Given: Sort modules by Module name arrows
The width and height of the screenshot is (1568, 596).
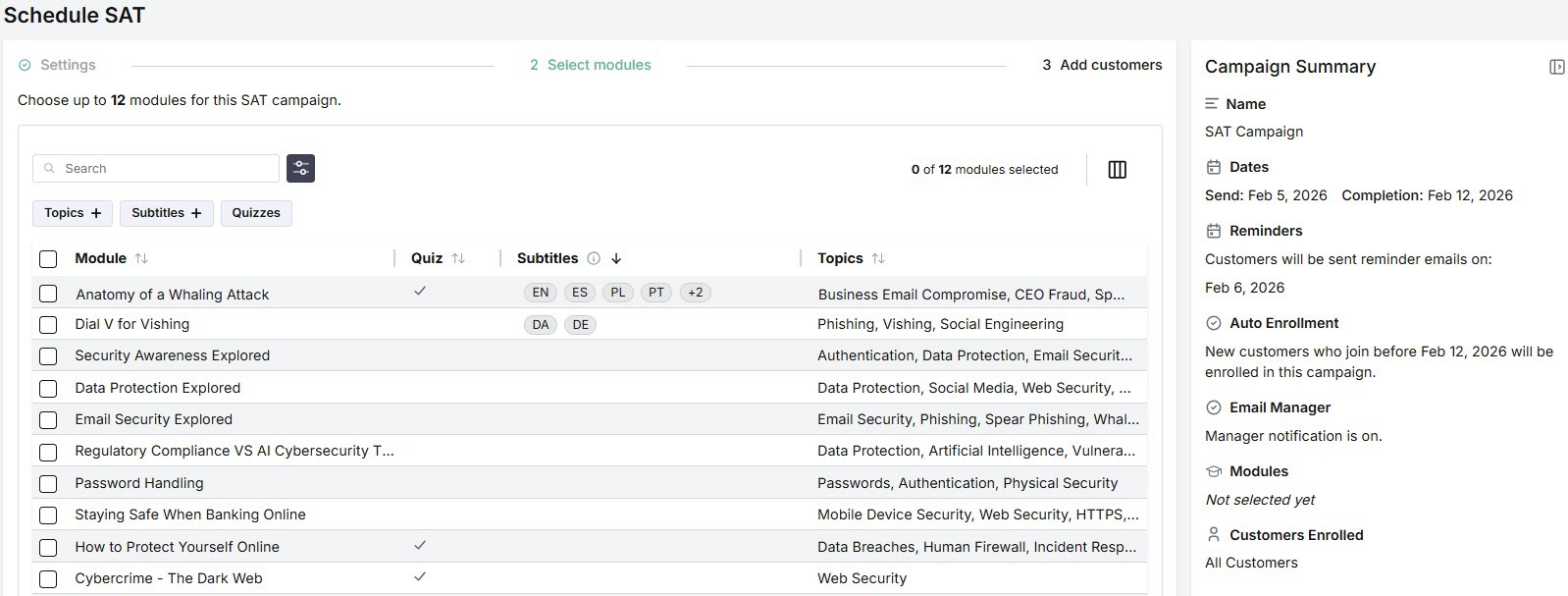Looking at the screenshot, I should point(141,259).
